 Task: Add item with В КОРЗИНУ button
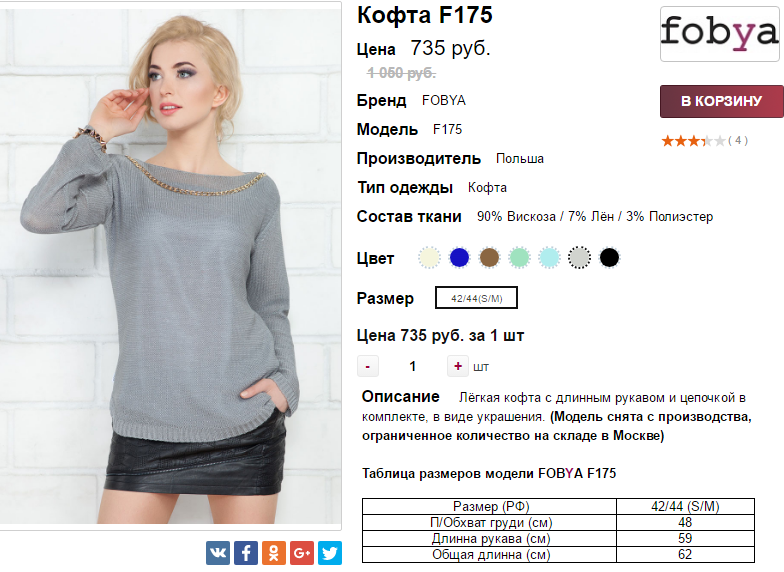point(722,101)
